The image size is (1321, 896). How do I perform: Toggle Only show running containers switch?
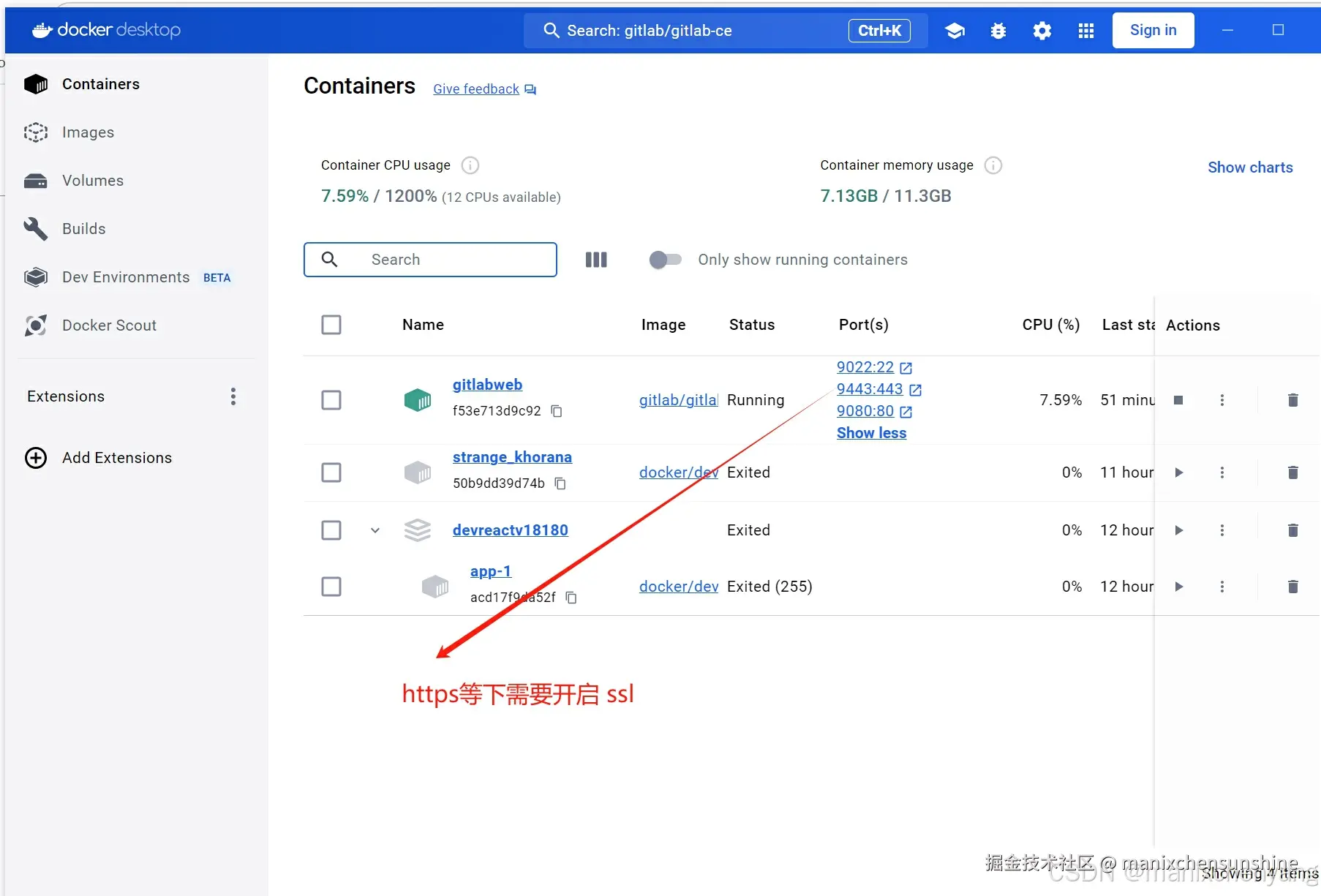click(665, 260)
